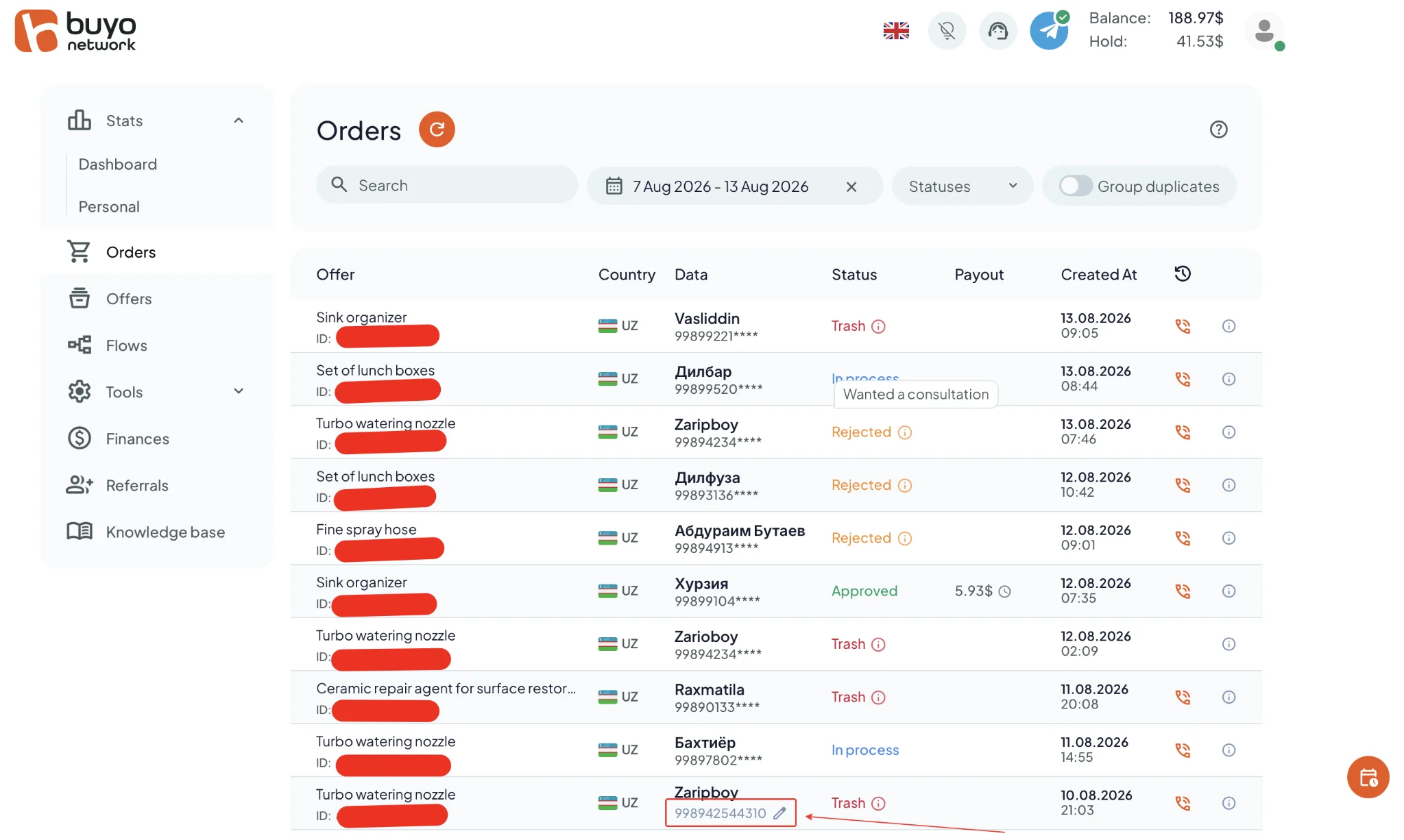The image size is (1404, 840).
Task: Click the orange refresh orders button
Action: [x=437, y=129]
